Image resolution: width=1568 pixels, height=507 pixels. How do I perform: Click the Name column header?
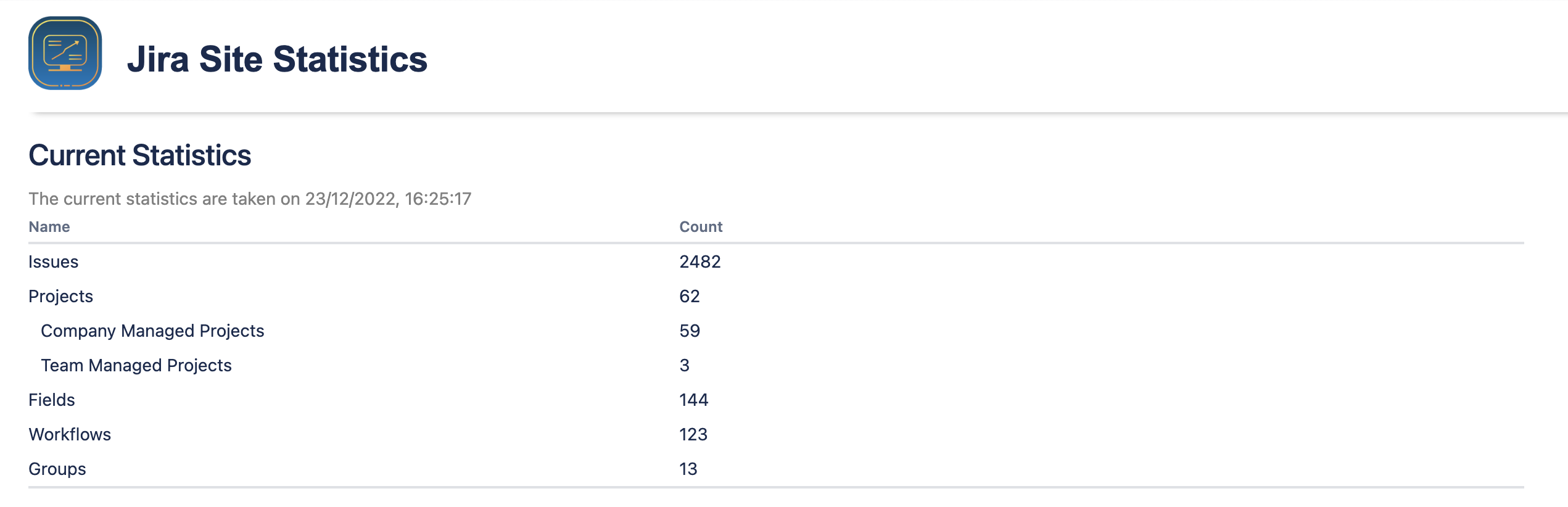pos(49,227)
